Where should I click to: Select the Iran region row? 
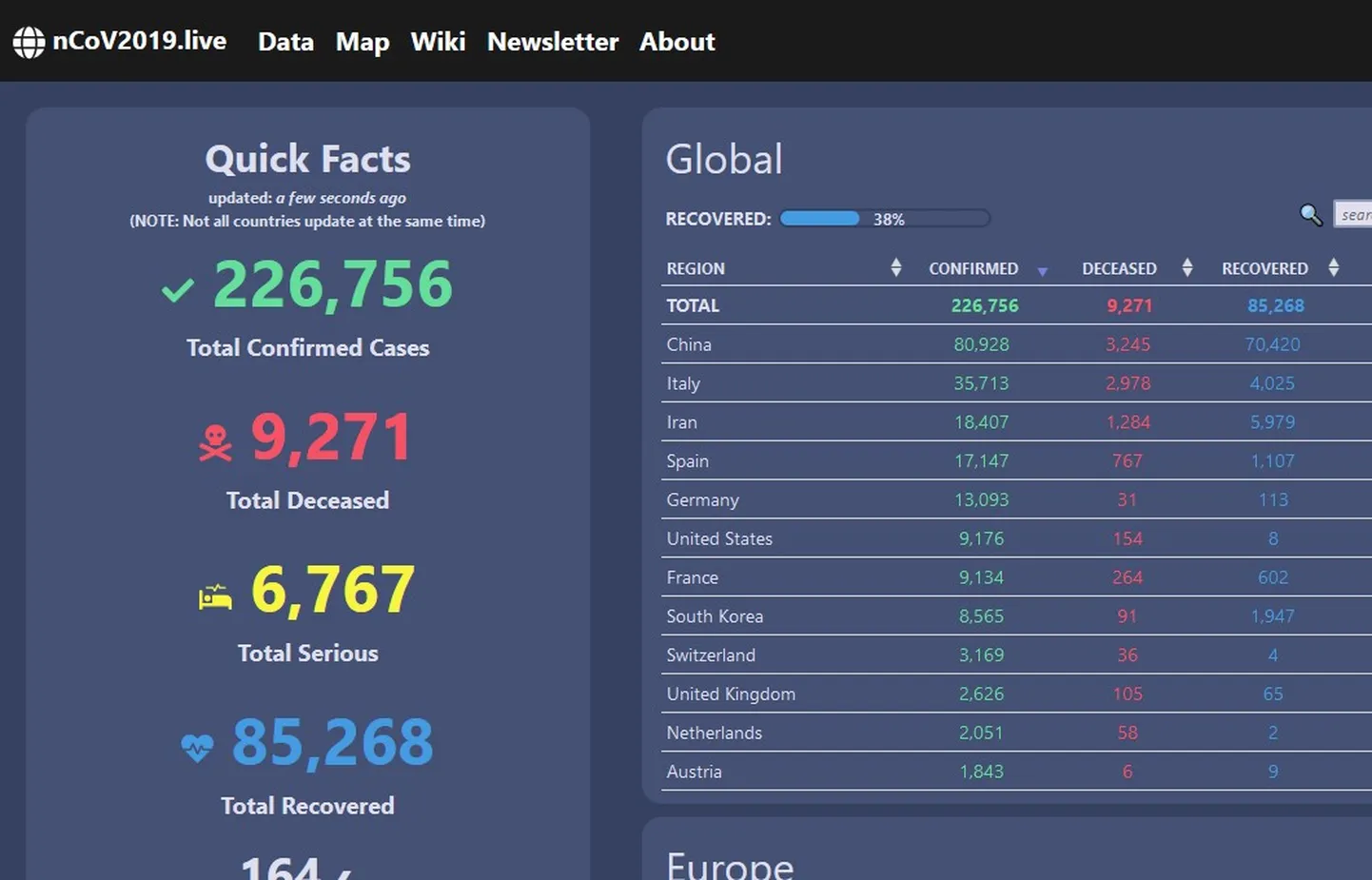coord(1016,422)
